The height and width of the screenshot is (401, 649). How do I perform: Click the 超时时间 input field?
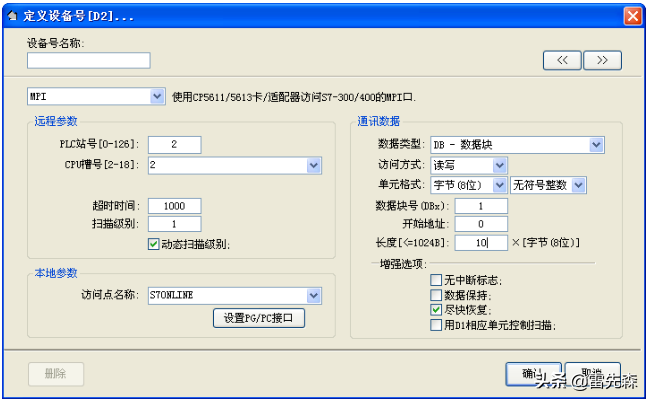click(174, 205)
